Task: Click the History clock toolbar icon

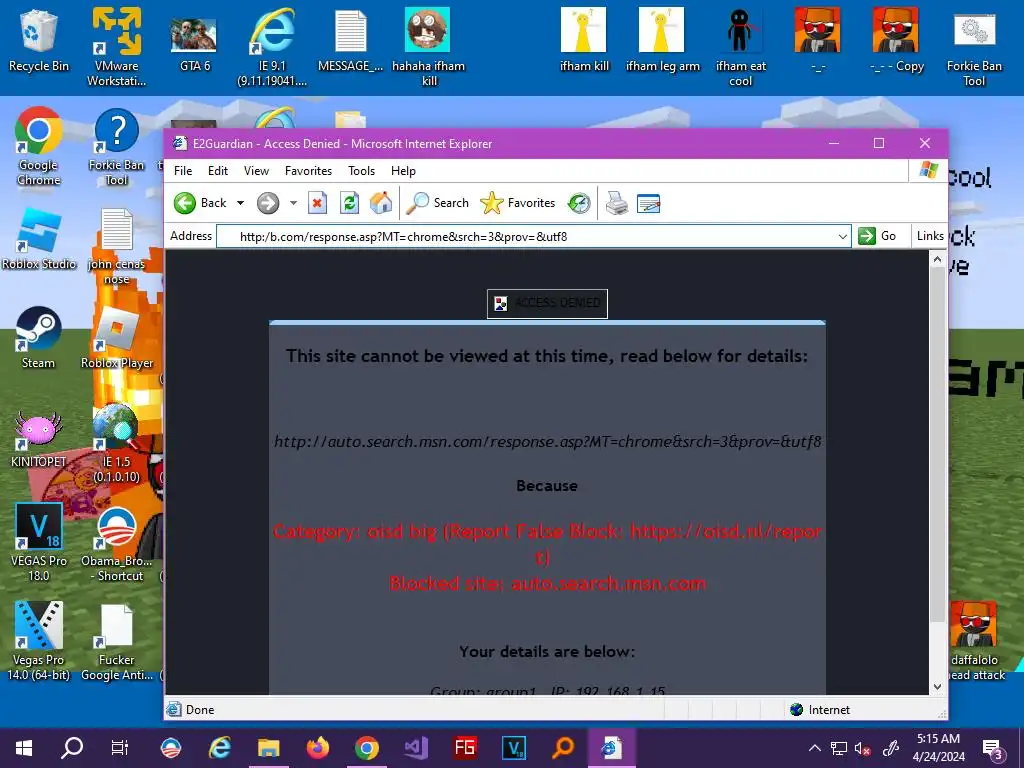Action: pyautogui.click(x=579, y=203)
